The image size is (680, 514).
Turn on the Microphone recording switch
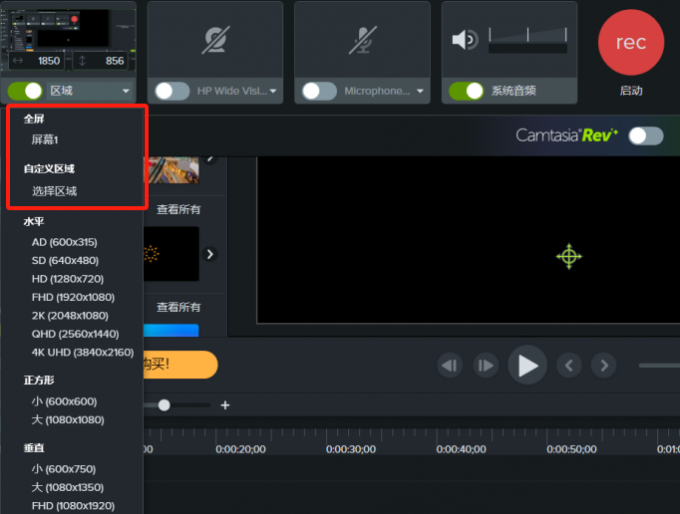(320, 91)
